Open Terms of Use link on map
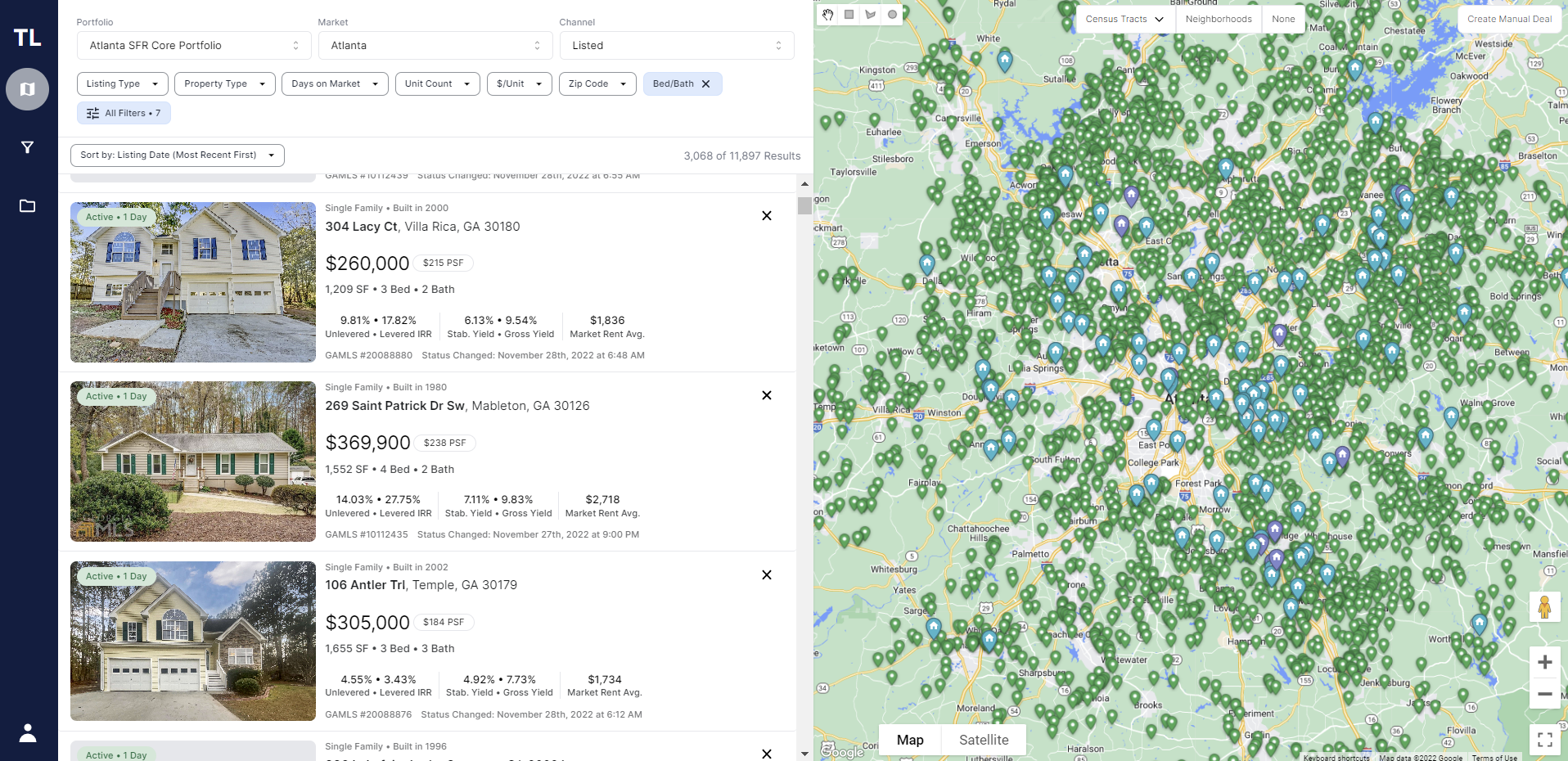 (x=1494, y=758)
